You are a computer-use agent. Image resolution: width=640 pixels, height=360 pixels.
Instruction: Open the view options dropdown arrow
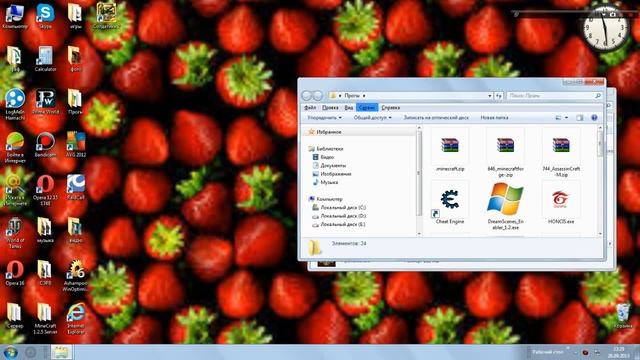566,118
